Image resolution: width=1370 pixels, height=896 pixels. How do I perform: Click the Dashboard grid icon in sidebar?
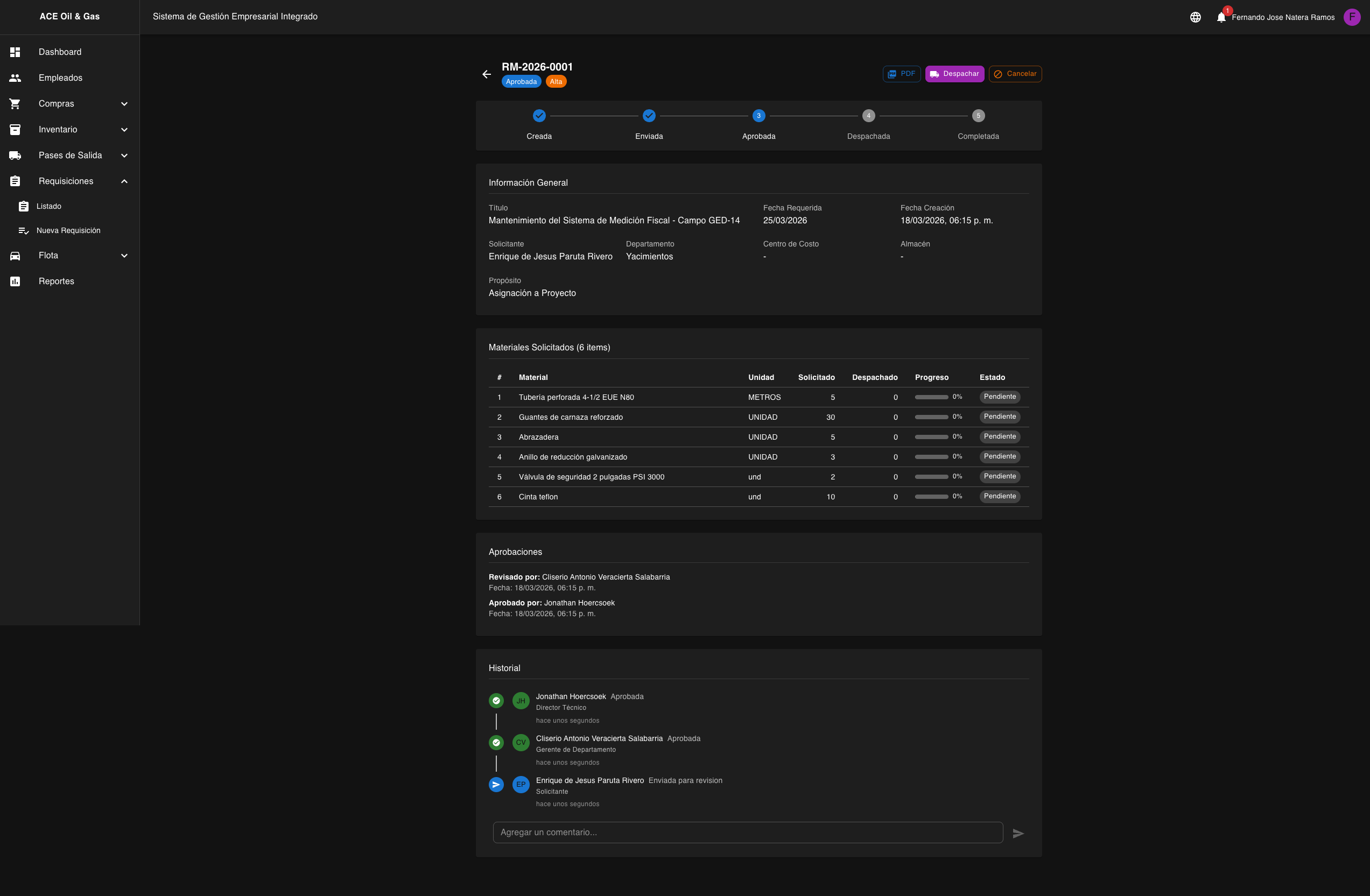pos(16,52)
